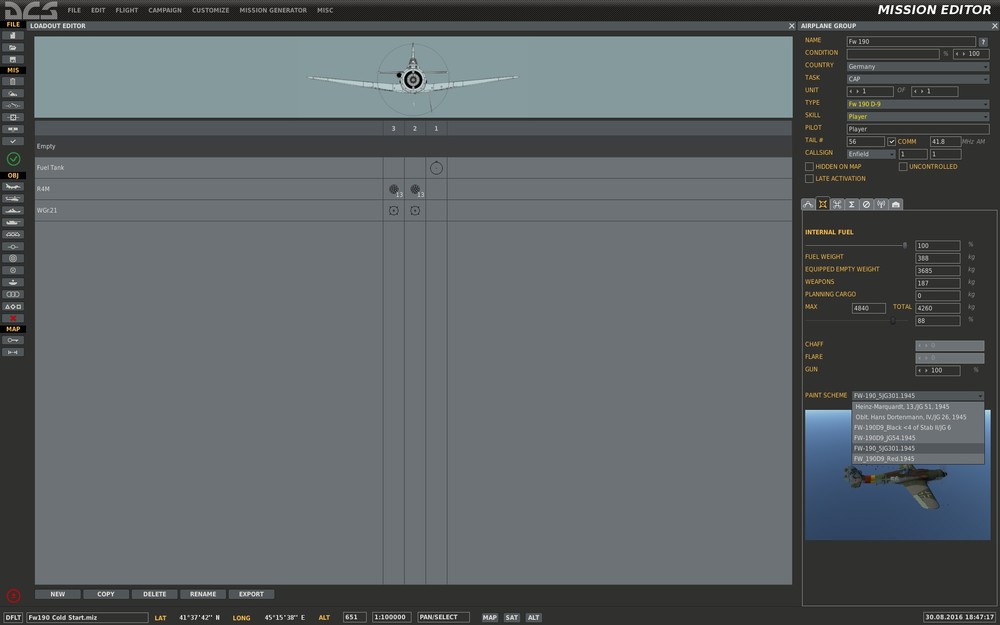Toggle the COMM checkbox
This screenshot has width=1000, height=625.
tap(892, 142)
